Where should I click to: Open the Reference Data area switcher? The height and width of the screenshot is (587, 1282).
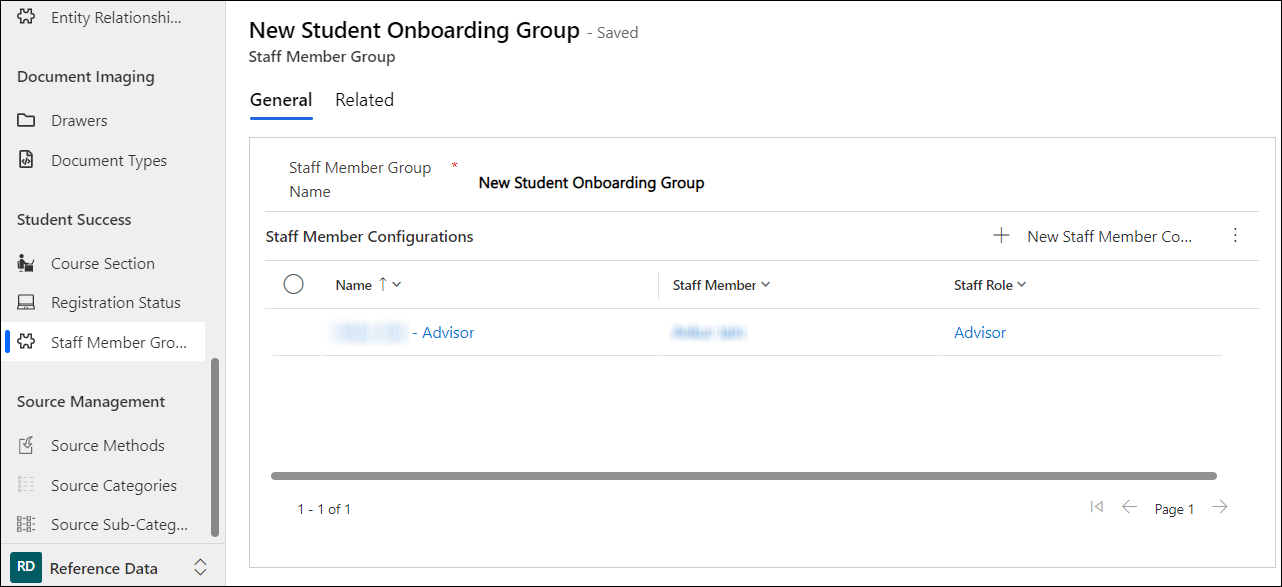[200, 568]
